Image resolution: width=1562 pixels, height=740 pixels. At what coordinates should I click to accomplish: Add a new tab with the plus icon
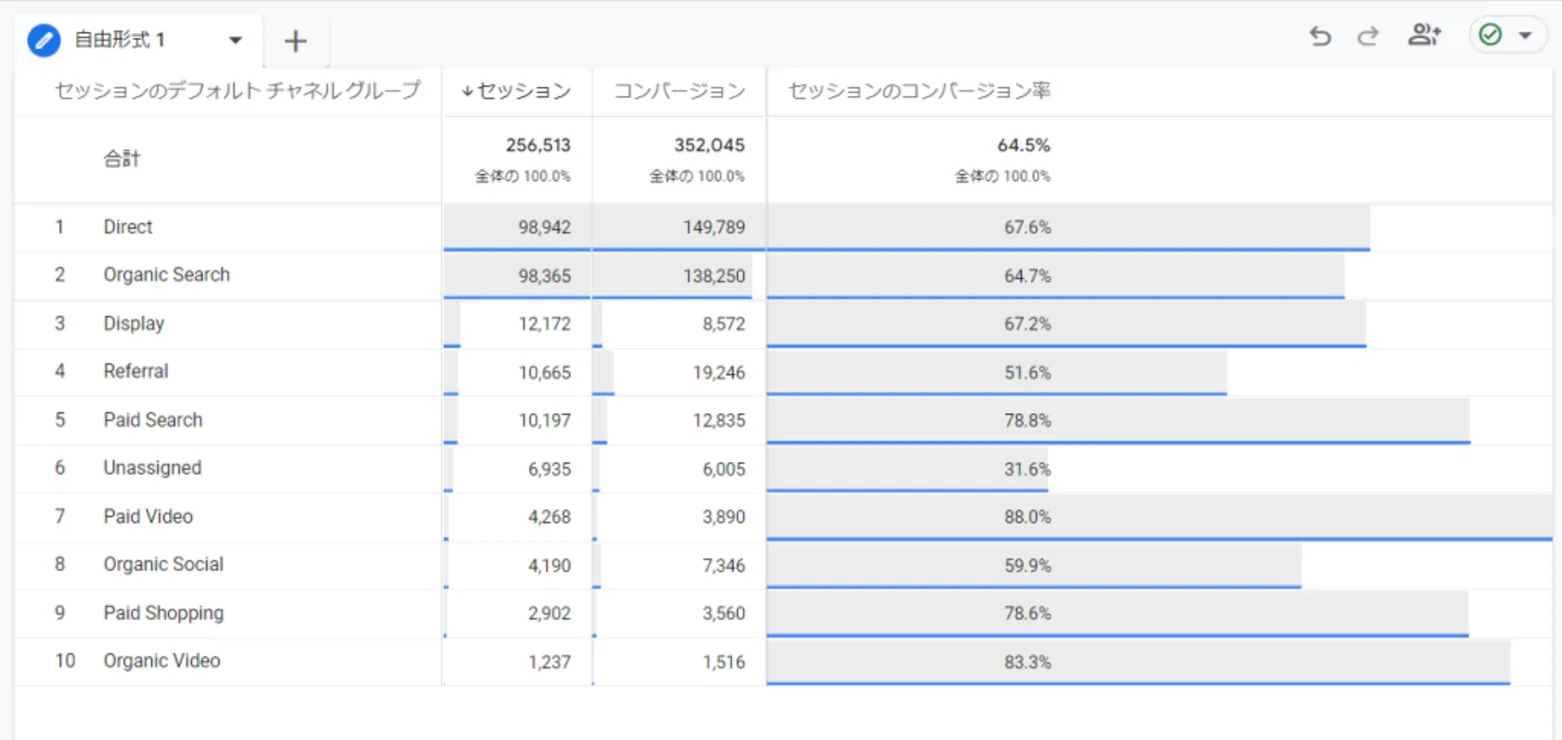[x=295, y=41]
